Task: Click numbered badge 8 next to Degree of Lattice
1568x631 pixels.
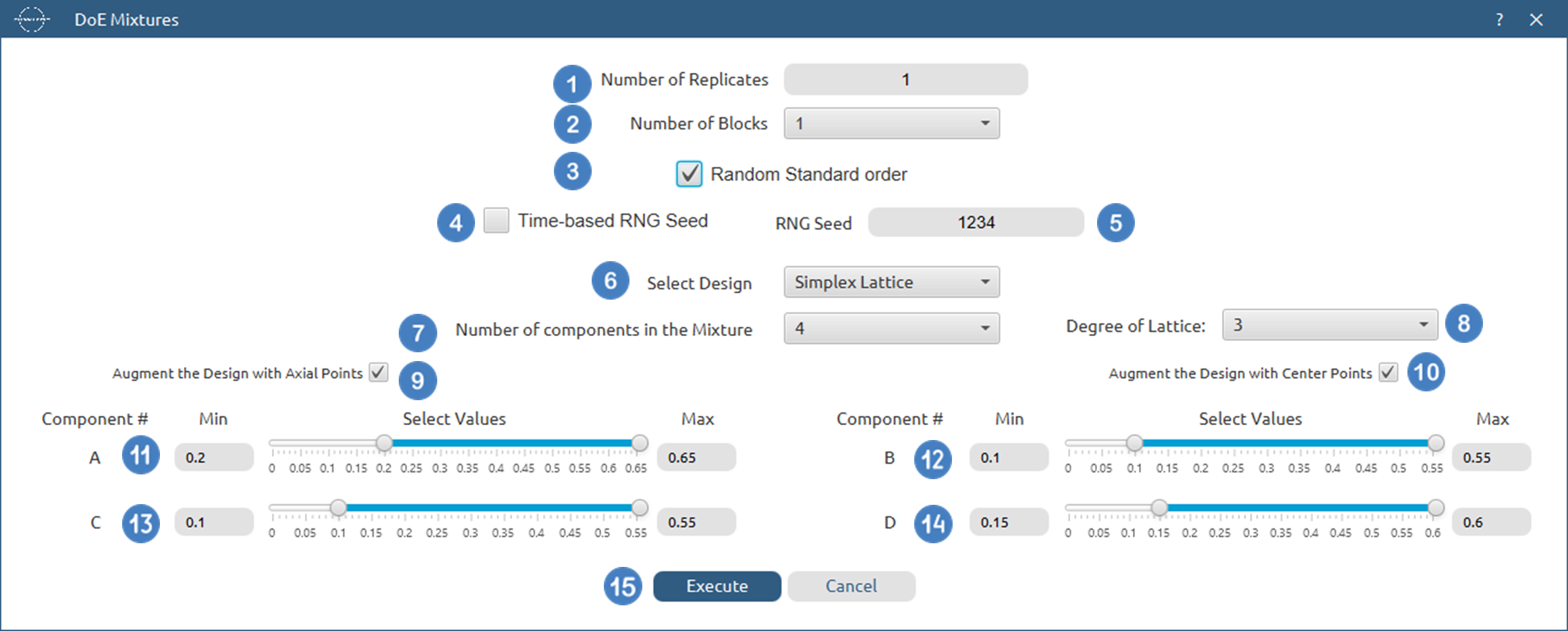Action: 1465,324
